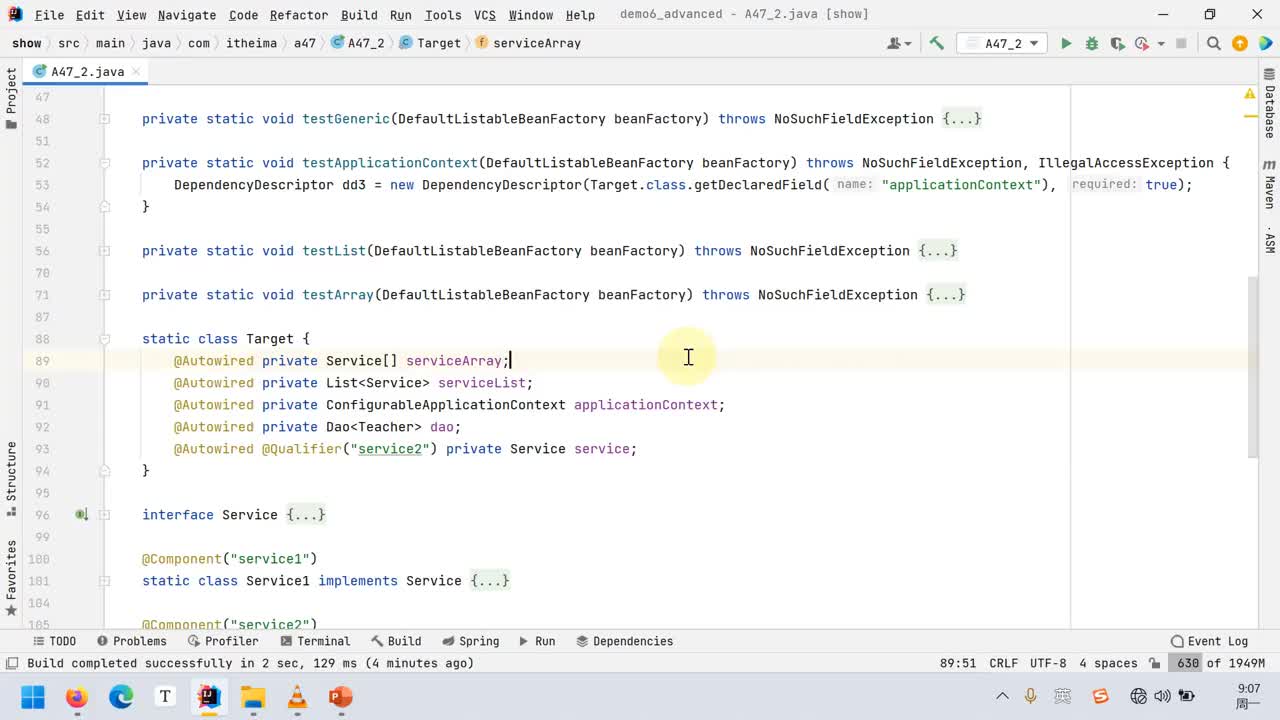The height and width of the screenshot is (720, 1280).
Task: Open File Explorer from the taskbar
Action: click(x=253, y=697)
